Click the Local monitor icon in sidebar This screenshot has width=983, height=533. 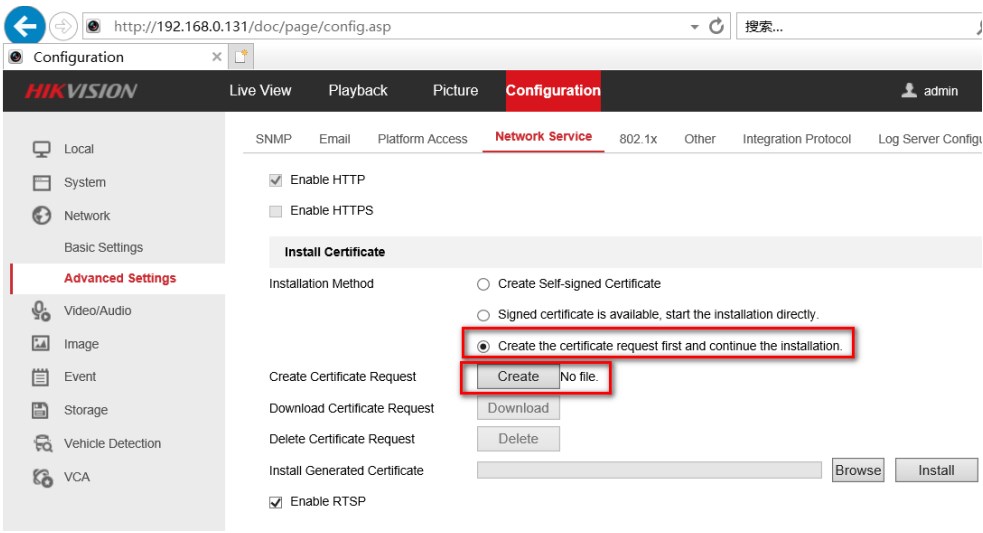tap(42, 149)
